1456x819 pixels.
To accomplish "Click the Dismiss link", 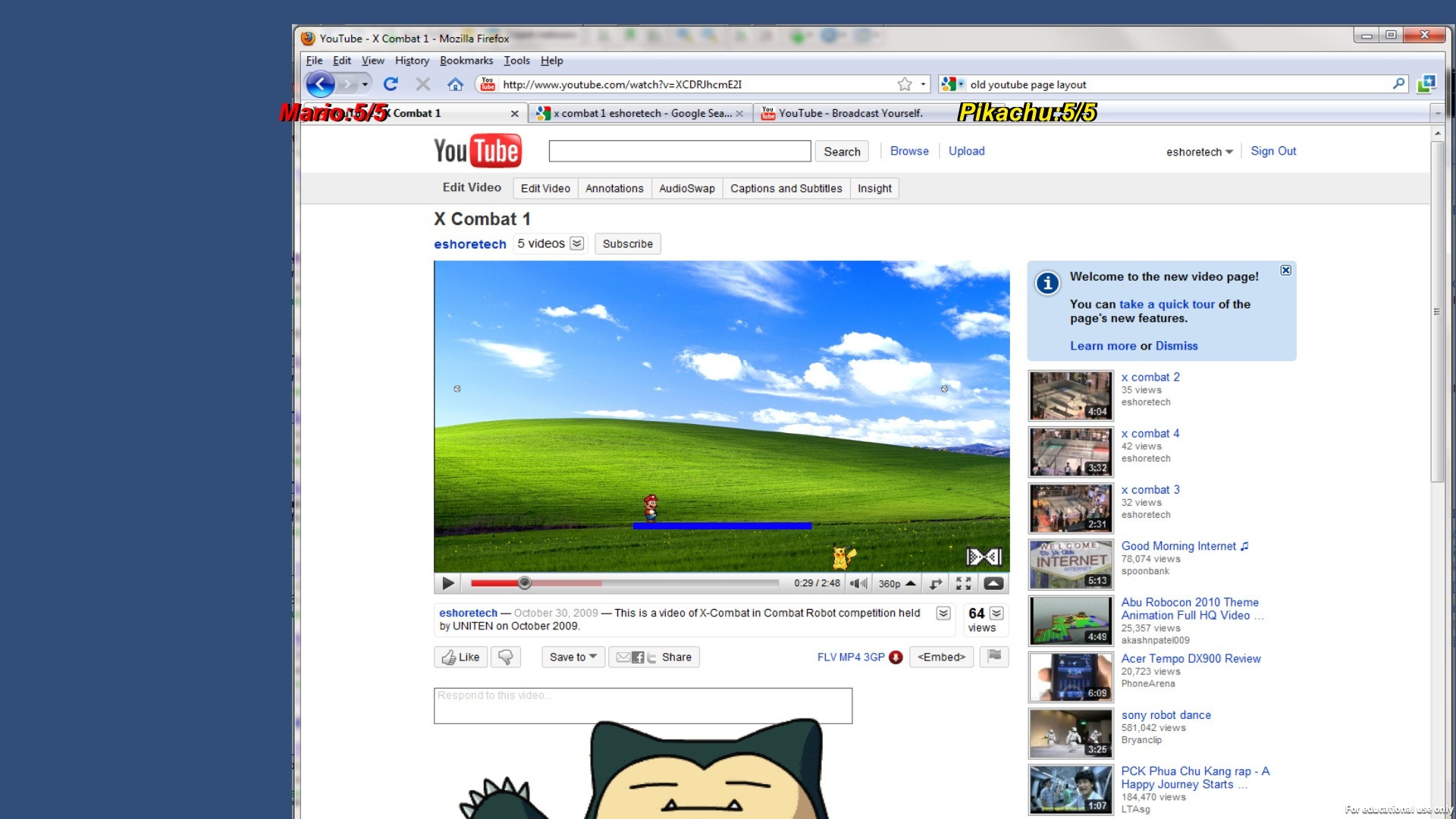I will pos(1176,346).
